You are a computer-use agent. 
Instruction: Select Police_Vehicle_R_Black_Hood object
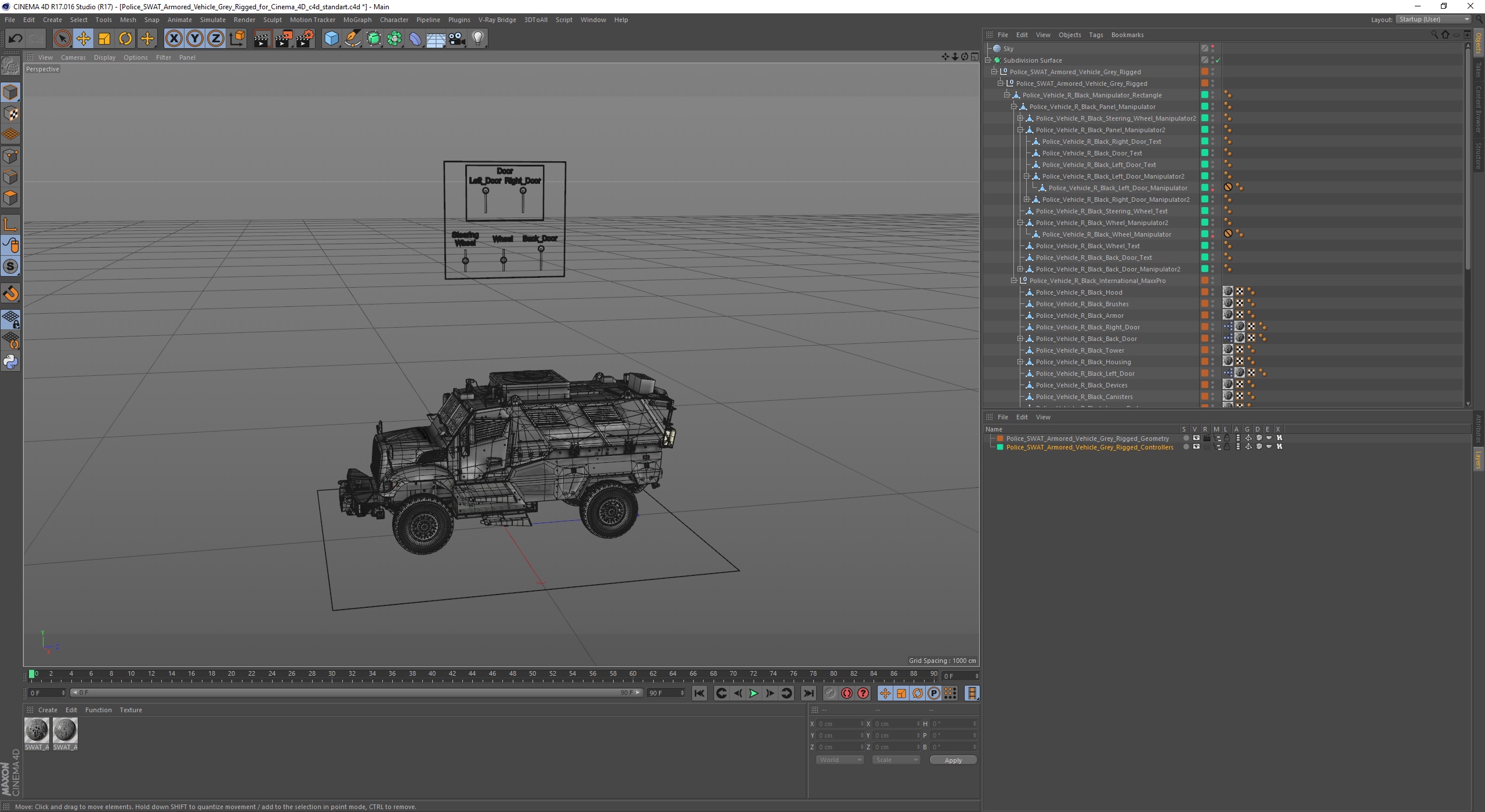pos(1079,292)
